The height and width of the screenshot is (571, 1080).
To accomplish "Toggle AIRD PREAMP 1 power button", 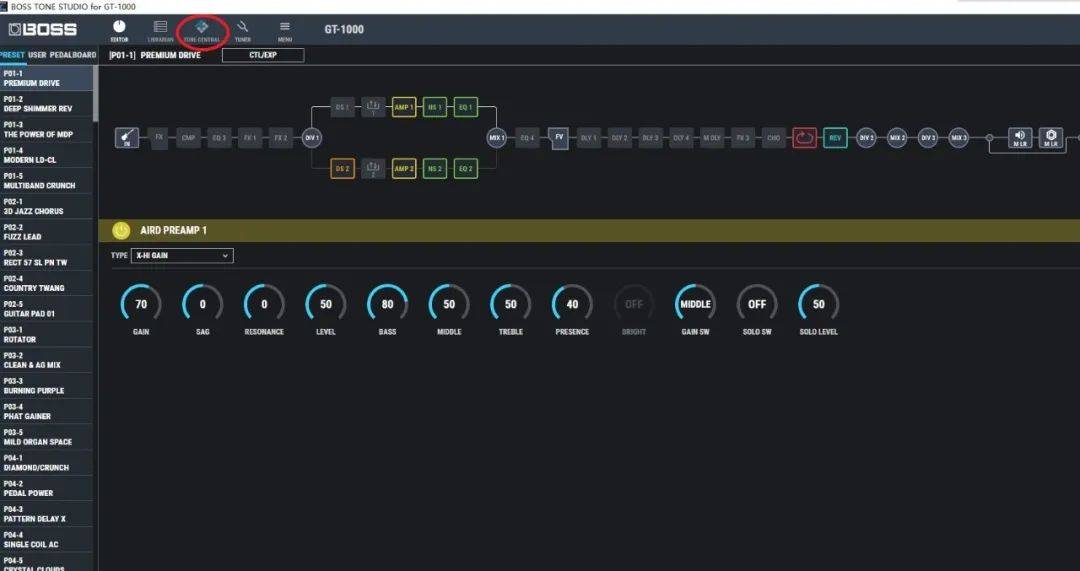I will click(x=121, y=230).
